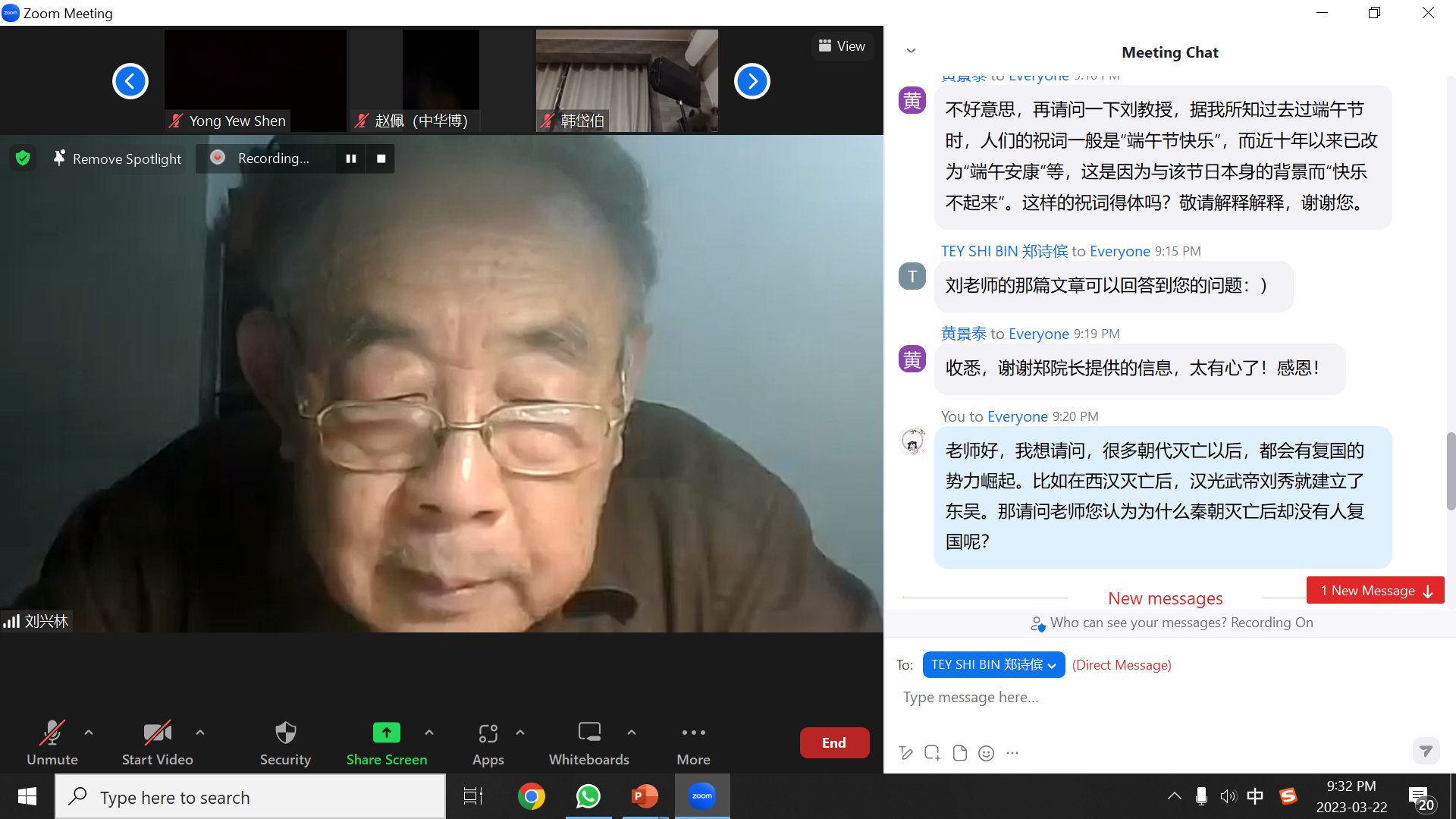Click the Sogou input tray icon
The width and height of the screenshot is (1456, 819).
1288,796
